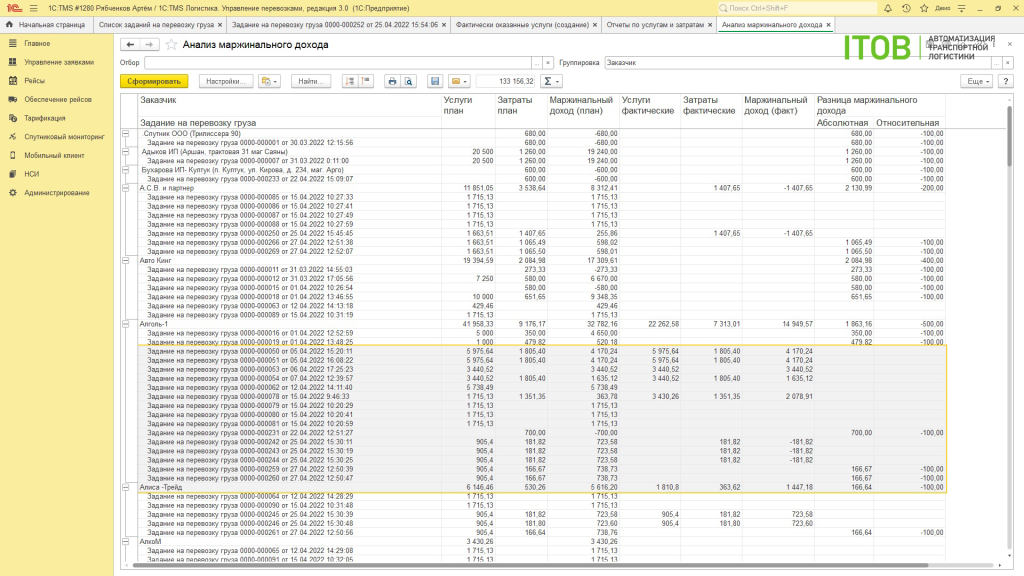Collapse the Адыков ИП group
Screen dimensions: 1024x576
coord(126,152)
